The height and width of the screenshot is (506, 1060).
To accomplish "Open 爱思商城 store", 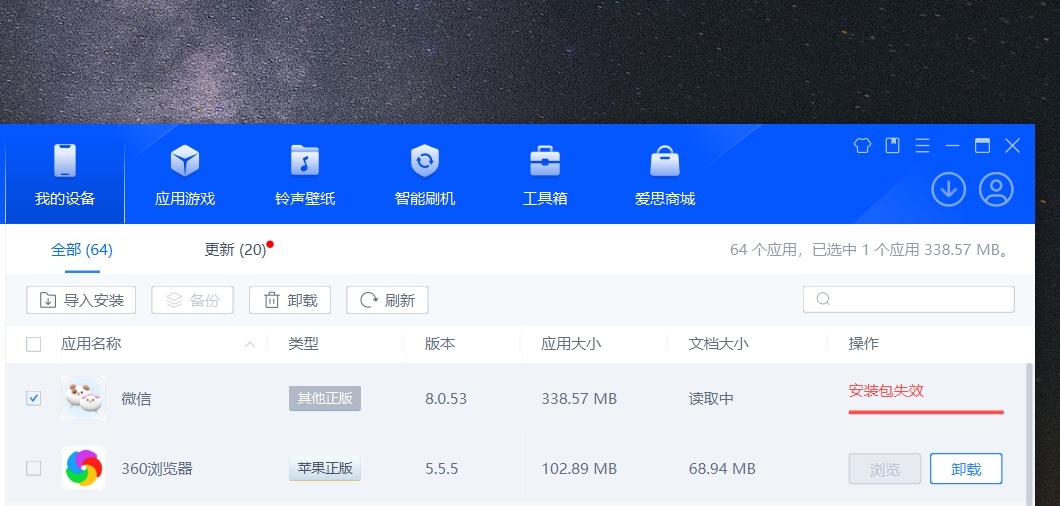I will click(x=665, y=174).
